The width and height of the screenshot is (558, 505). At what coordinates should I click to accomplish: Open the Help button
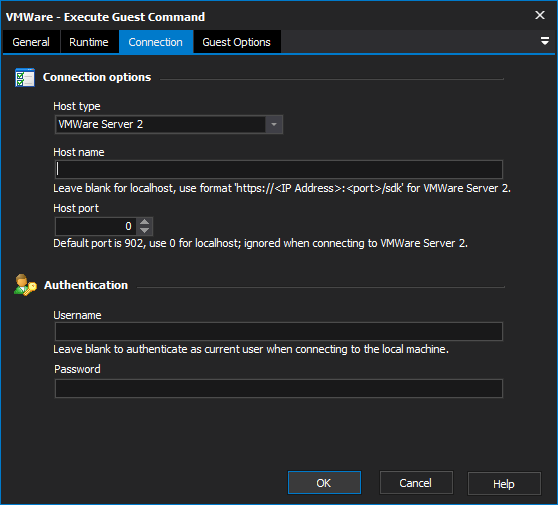[504, 484]
